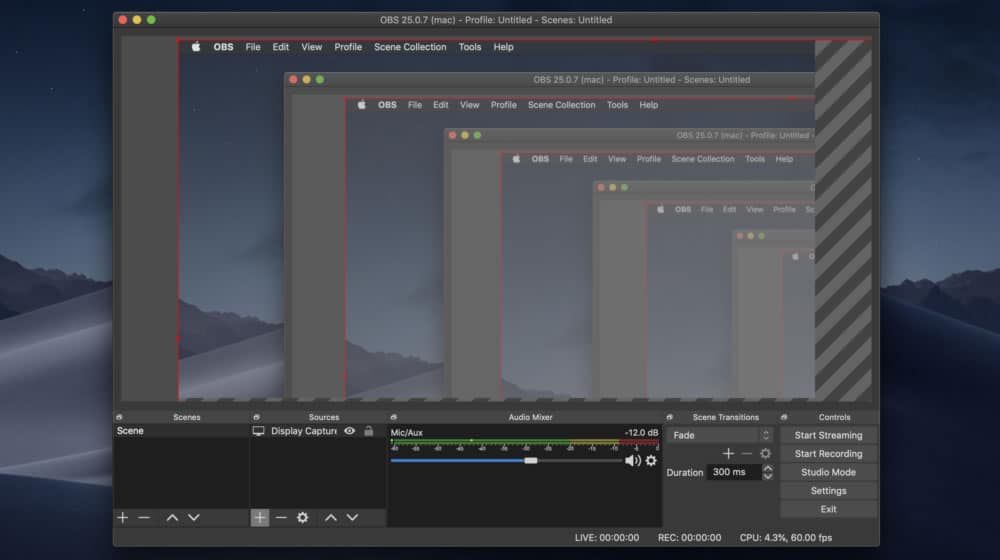
Task: Open the Edit menu
Action: 281,47
